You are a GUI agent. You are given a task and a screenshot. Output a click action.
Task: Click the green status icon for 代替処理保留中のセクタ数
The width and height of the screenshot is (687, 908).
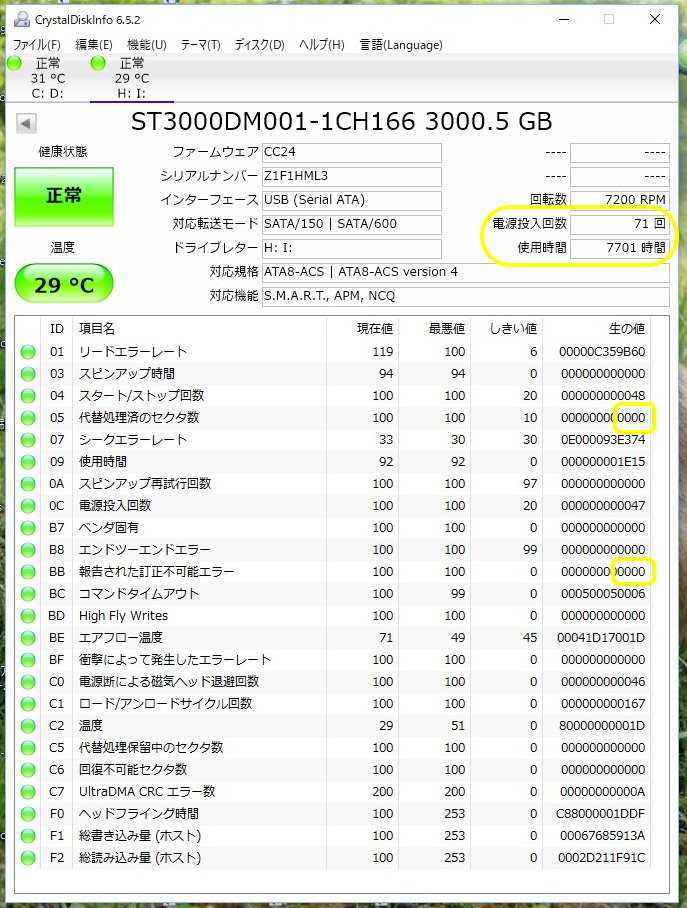tap(28, 748)
